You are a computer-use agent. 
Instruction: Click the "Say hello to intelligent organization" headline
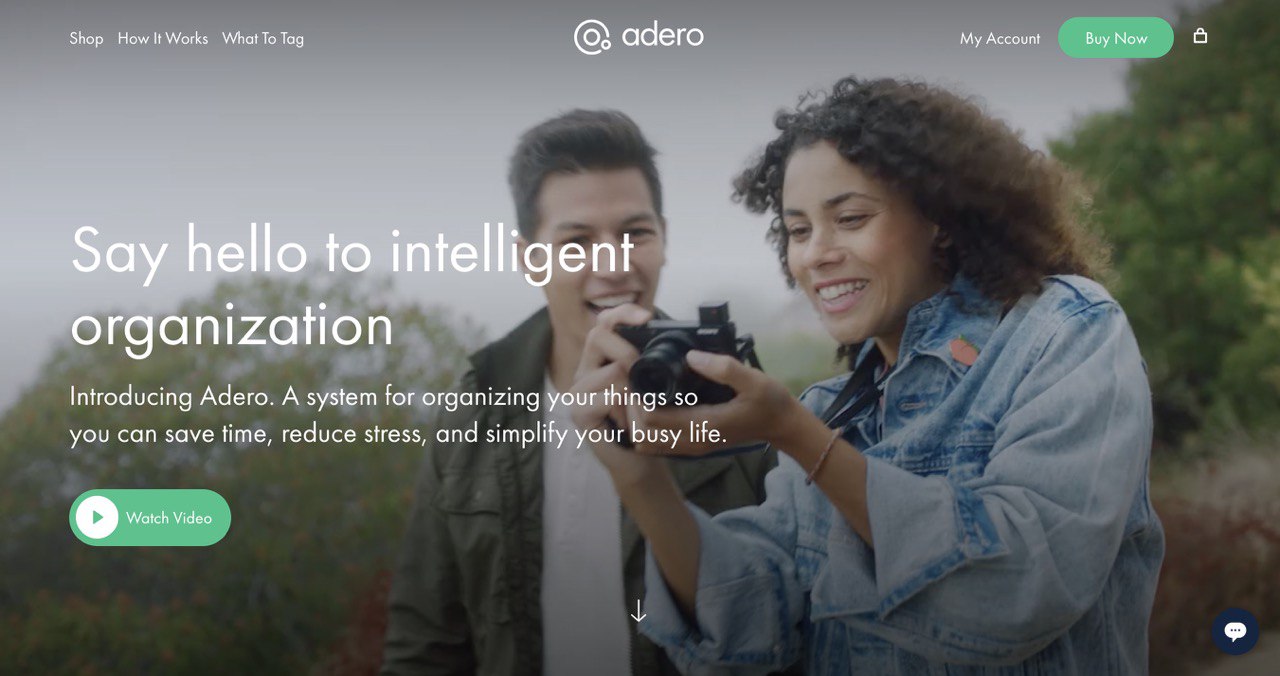pos(352,287)
